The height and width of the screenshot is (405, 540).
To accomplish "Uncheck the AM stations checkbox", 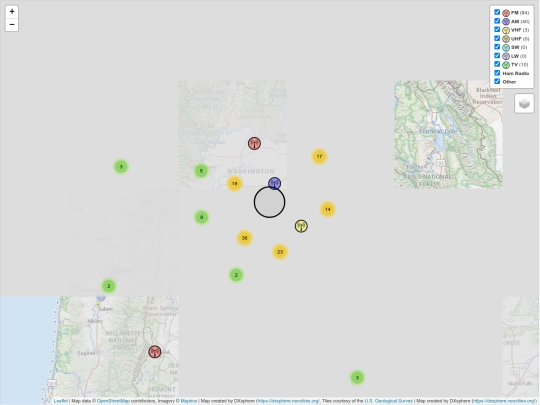I will [497, 21].
